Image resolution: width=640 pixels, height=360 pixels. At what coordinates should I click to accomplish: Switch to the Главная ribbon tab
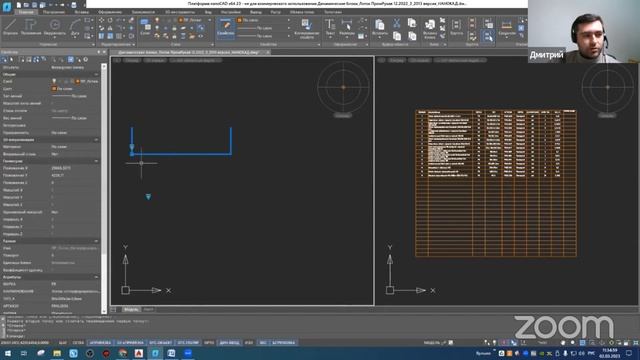(x=26, y=12)
